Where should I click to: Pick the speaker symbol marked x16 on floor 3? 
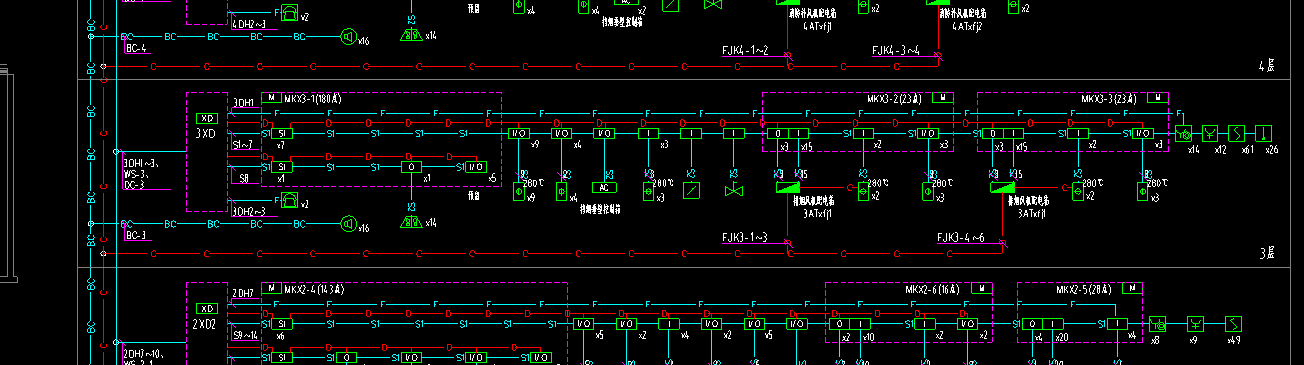(x=348, y=223)
